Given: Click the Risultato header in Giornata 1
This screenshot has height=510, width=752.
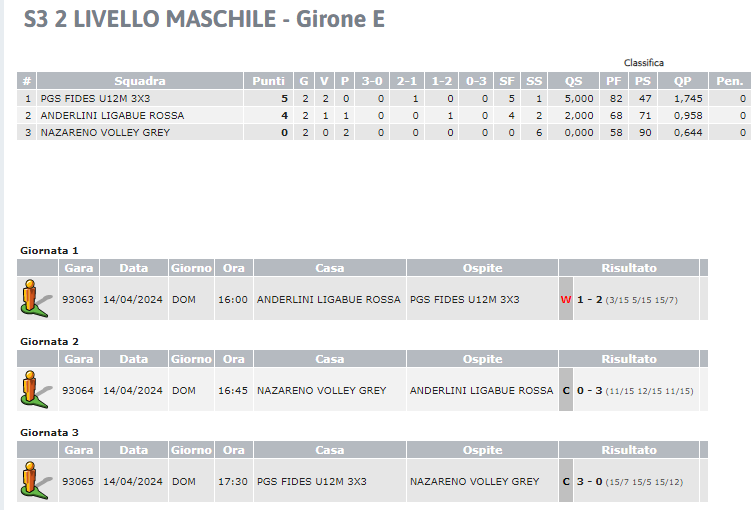Looking at the screenshot, I should 629,268.
